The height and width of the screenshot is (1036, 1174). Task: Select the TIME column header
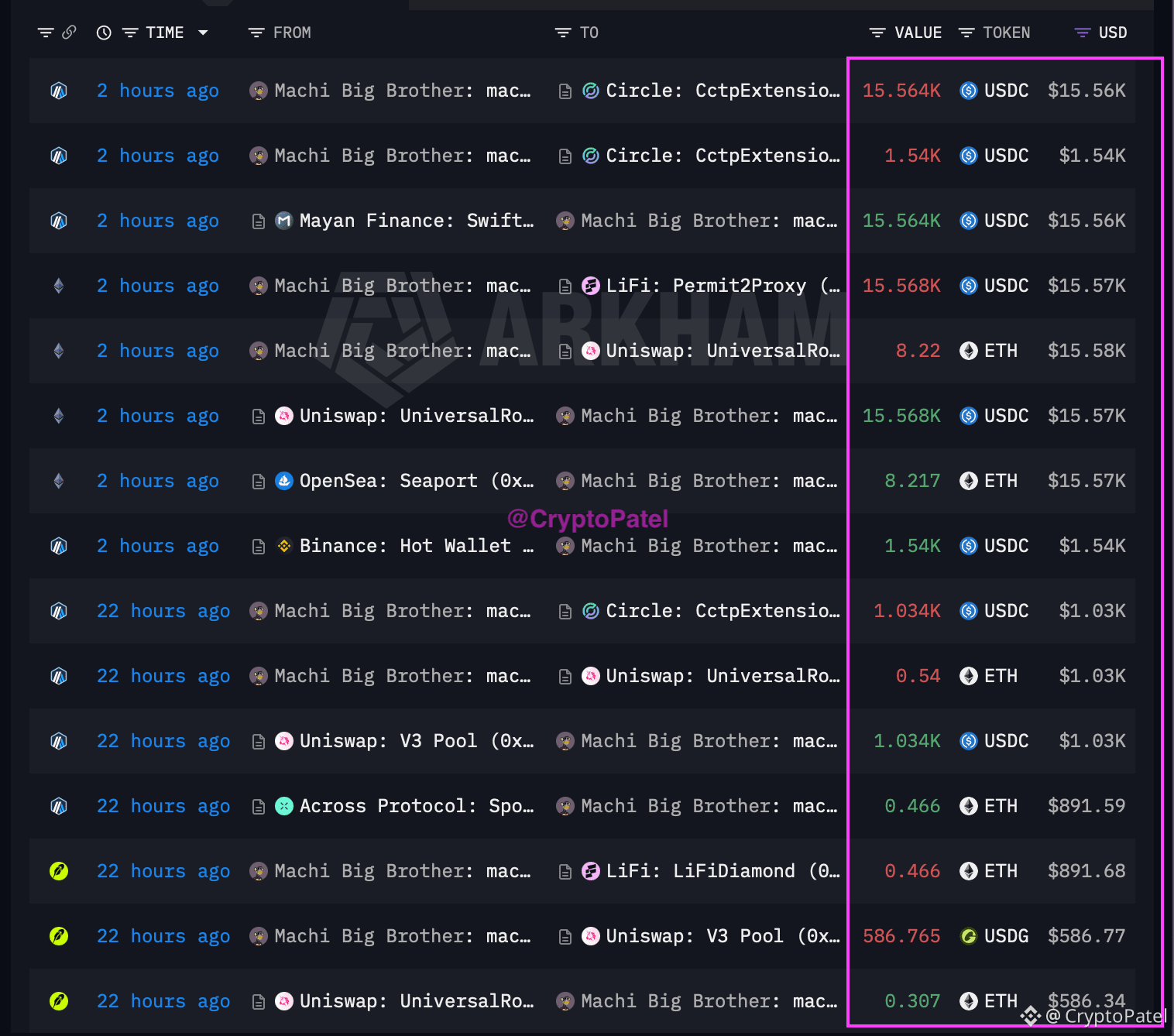coord(165,33)
